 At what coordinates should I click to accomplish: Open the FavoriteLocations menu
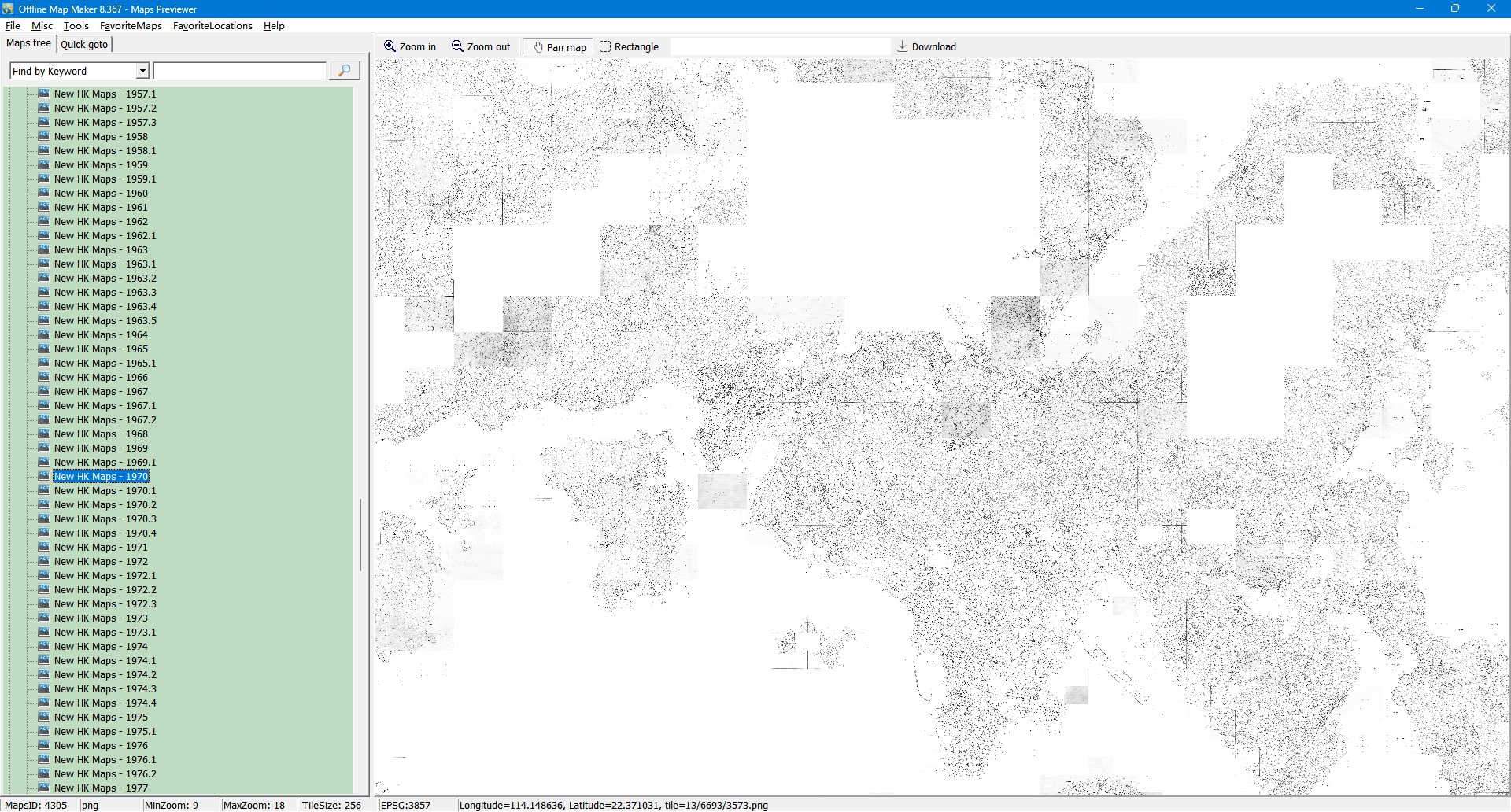(x=212, y=26)
